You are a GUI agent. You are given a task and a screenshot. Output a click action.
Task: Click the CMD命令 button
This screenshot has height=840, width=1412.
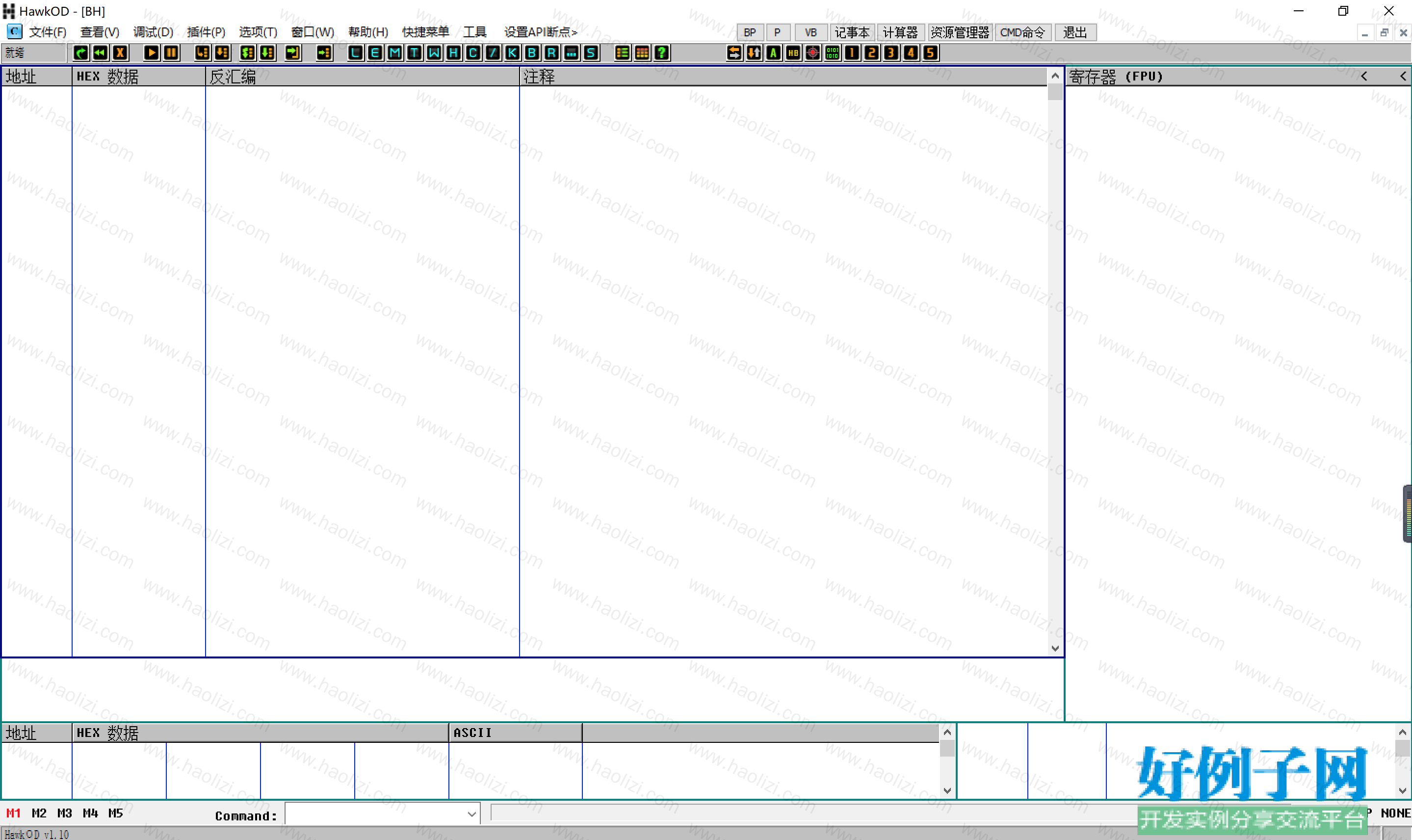tap(1022, 33)
